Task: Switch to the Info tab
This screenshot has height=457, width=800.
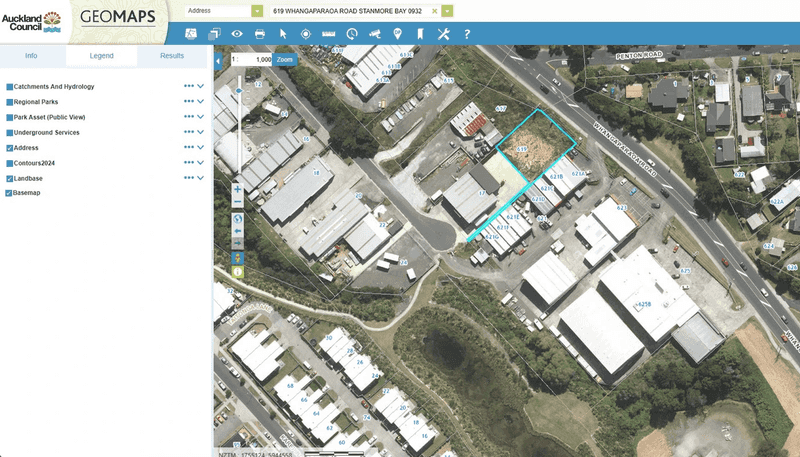Action: pos(31,56)
